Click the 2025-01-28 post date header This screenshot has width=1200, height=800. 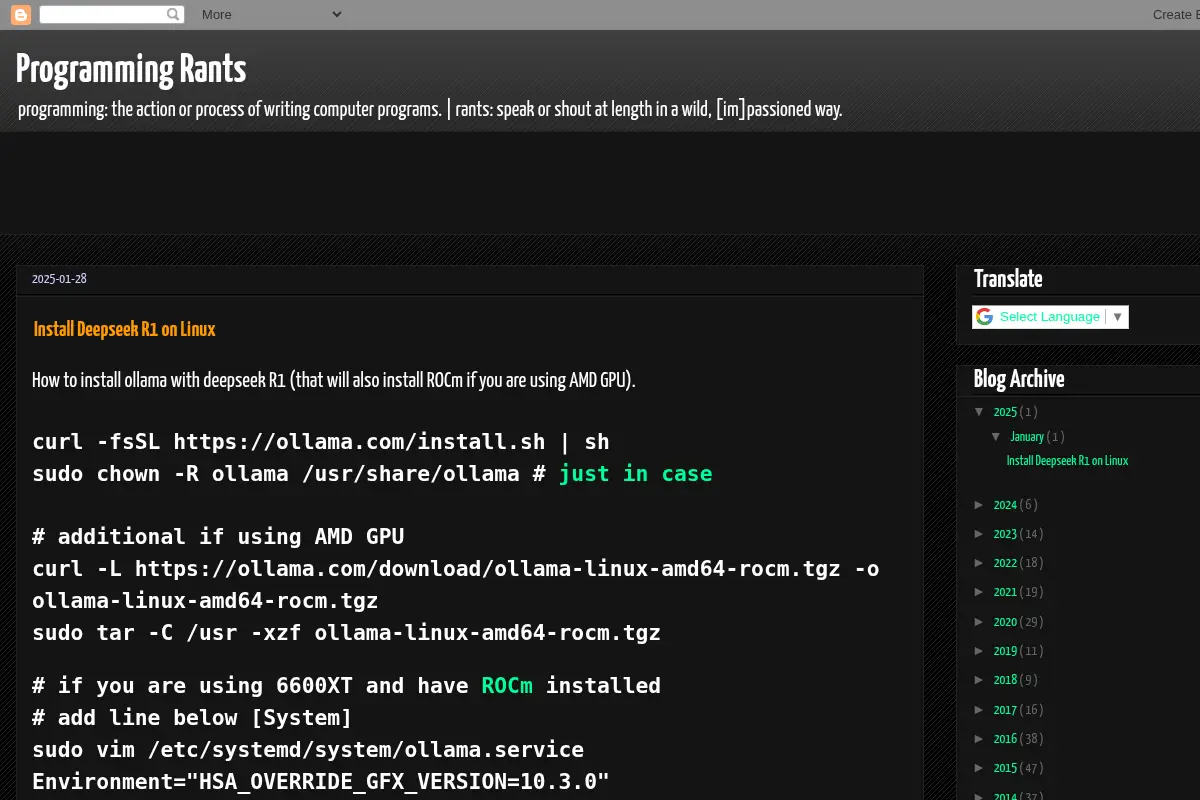point(59,279)
